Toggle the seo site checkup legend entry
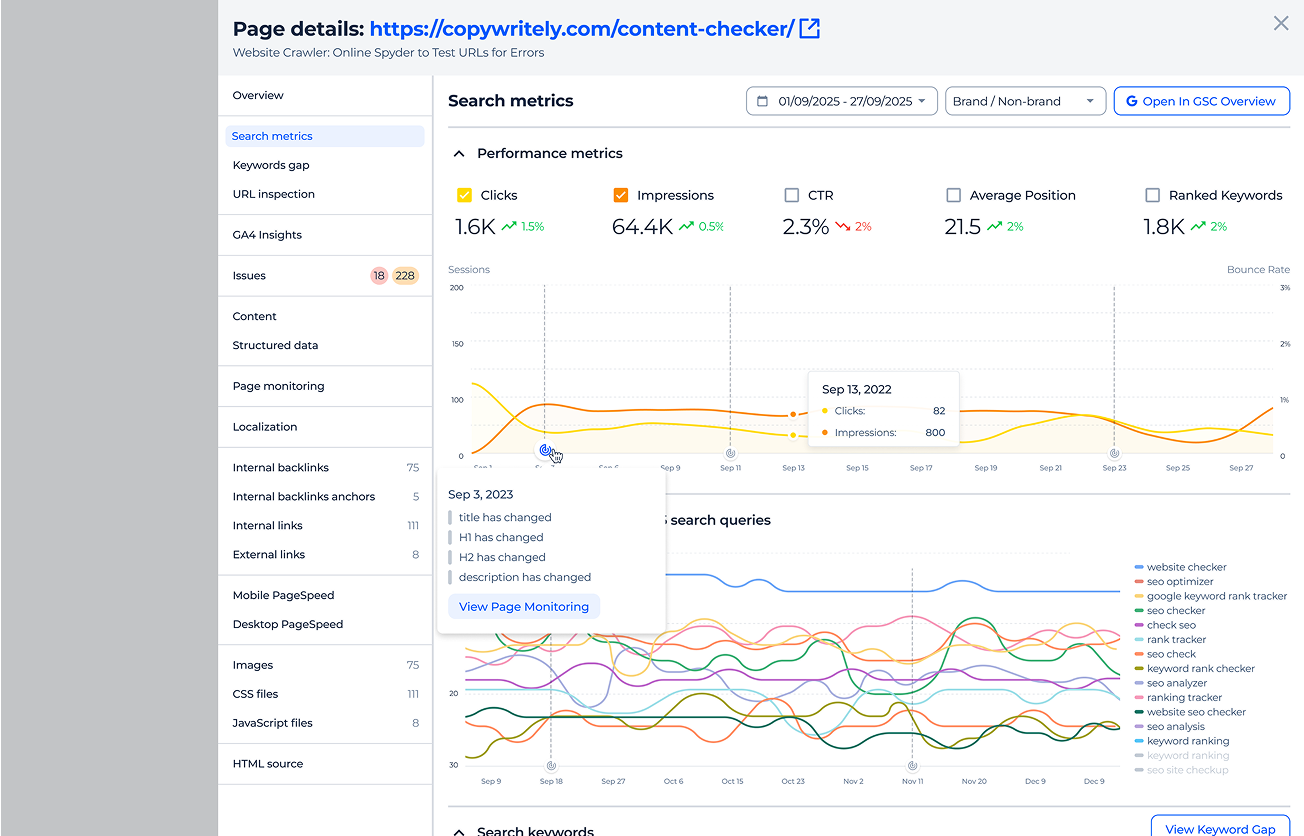Viewport: 1304px width, 836px height. click(x=1181, y=770)
